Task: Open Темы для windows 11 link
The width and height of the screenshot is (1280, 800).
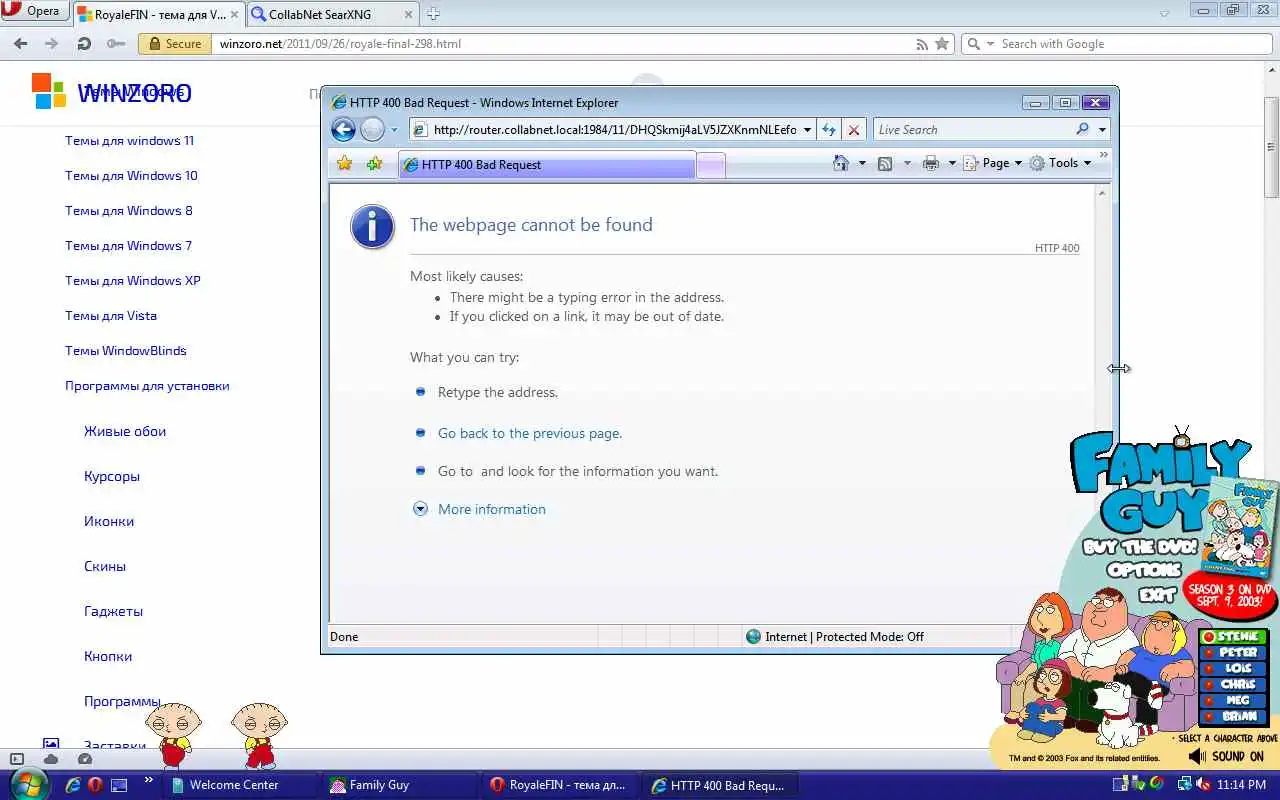Action: click(x=130, y=141)
